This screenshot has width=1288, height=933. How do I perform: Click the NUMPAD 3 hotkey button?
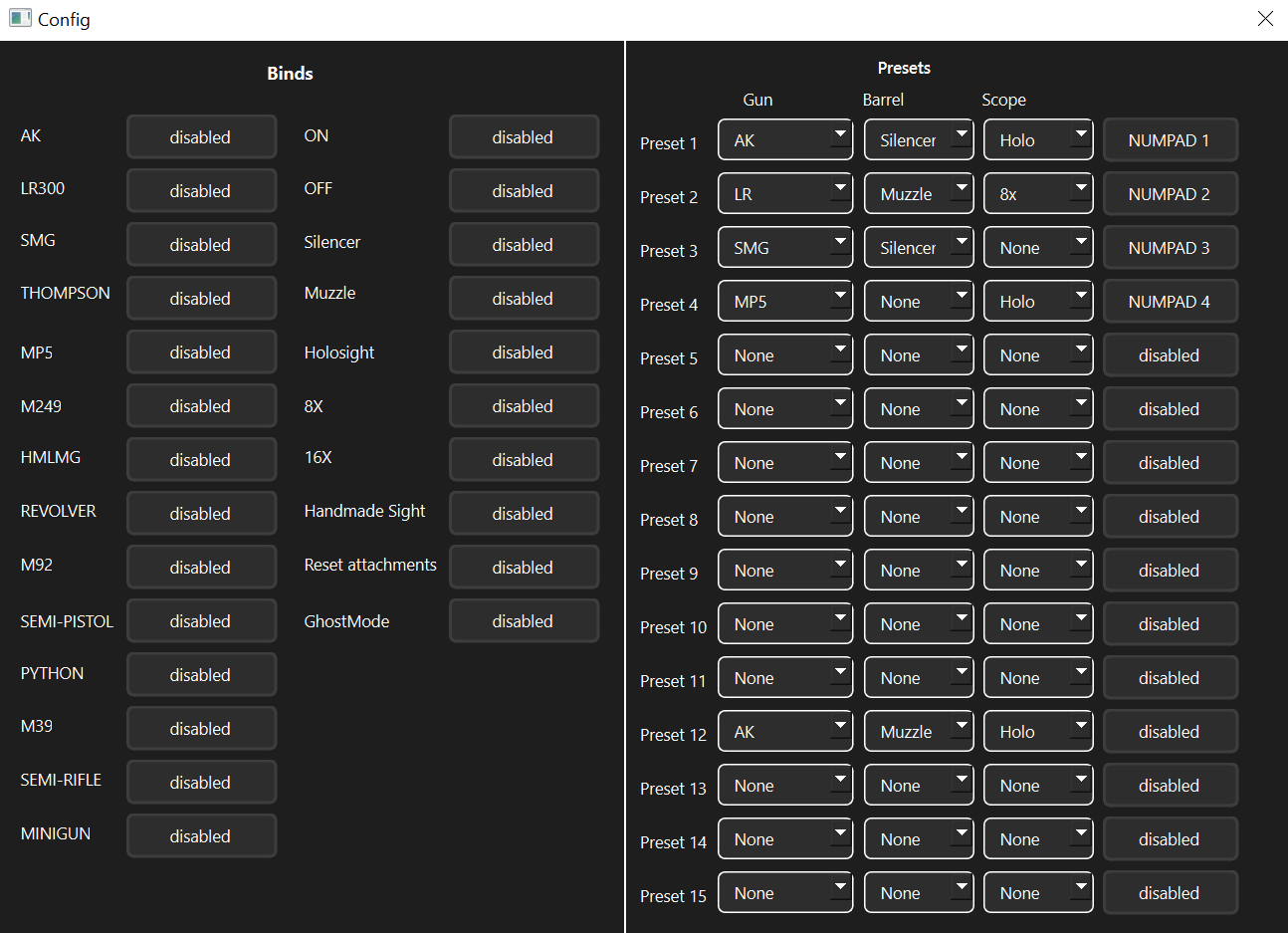tap(1171, 247)
